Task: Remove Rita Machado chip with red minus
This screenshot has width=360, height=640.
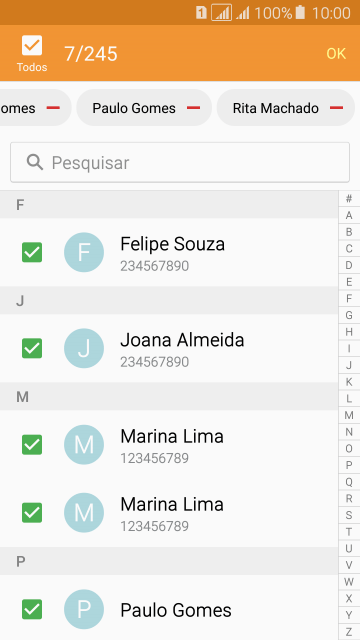Action: (336, 108)
